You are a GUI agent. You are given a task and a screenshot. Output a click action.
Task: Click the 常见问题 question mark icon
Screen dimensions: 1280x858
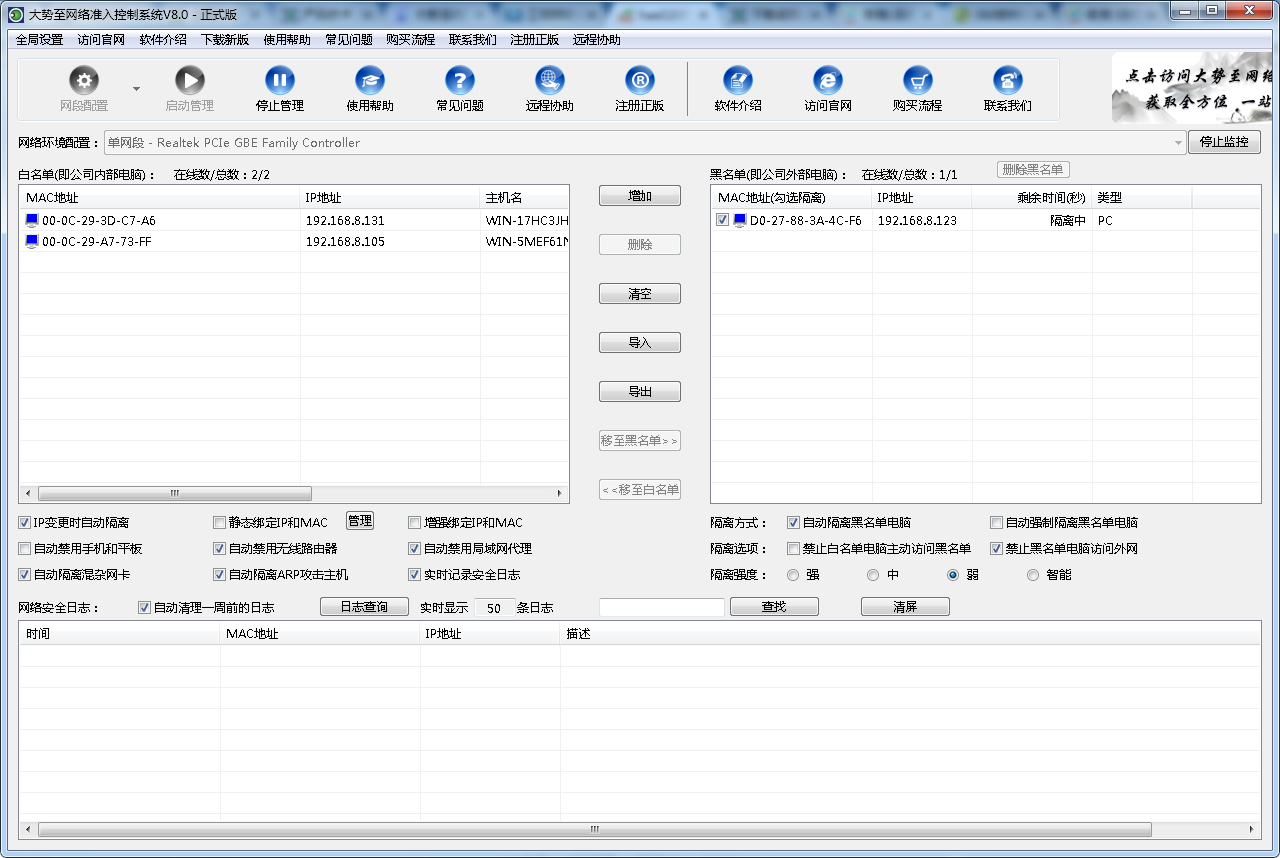pyautogui.click(x=460, y=82)
